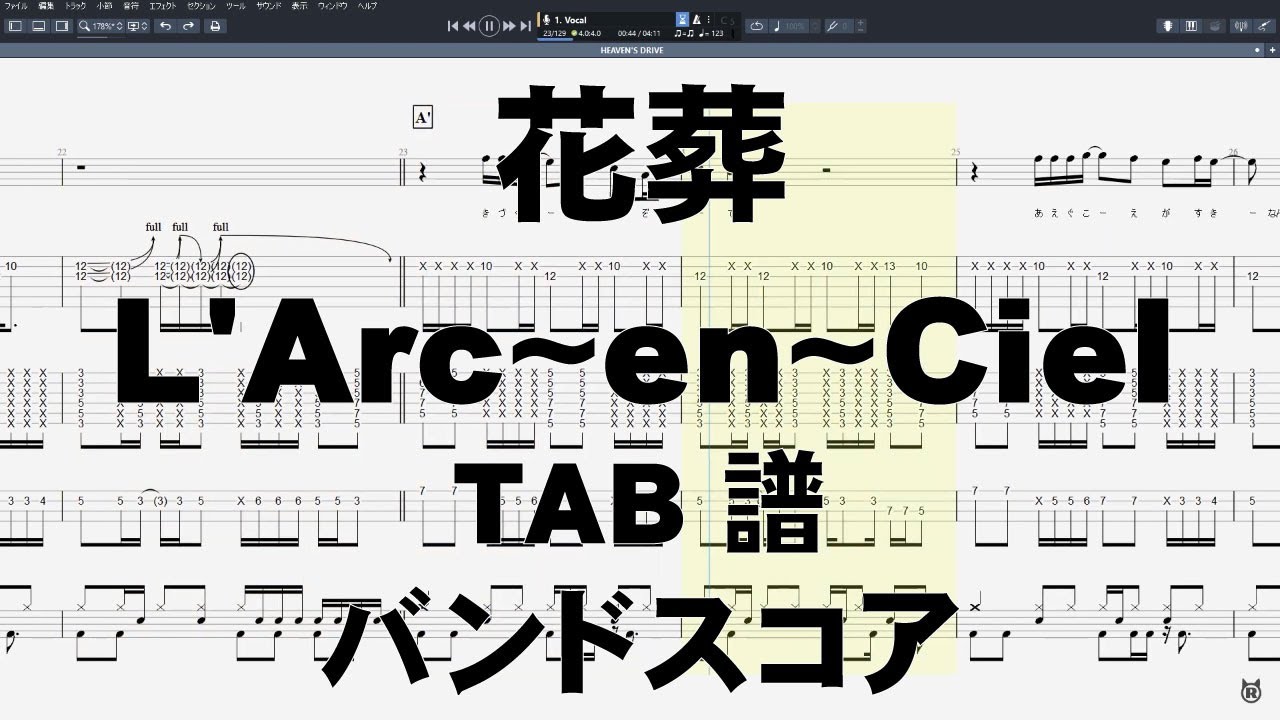The width and height of the screenshot is (1280, 720).
Task: Click the undo arrow
Action: point(166,26)
